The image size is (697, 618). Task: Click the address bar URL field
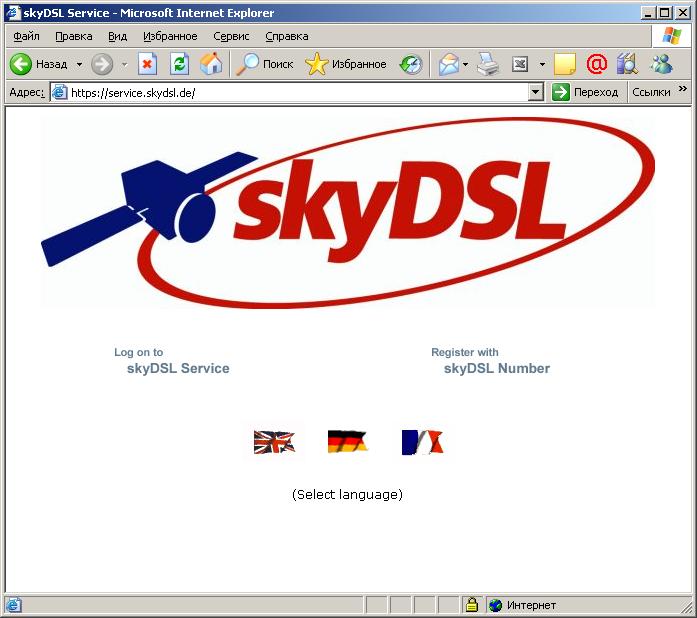[x=298, y=92]
